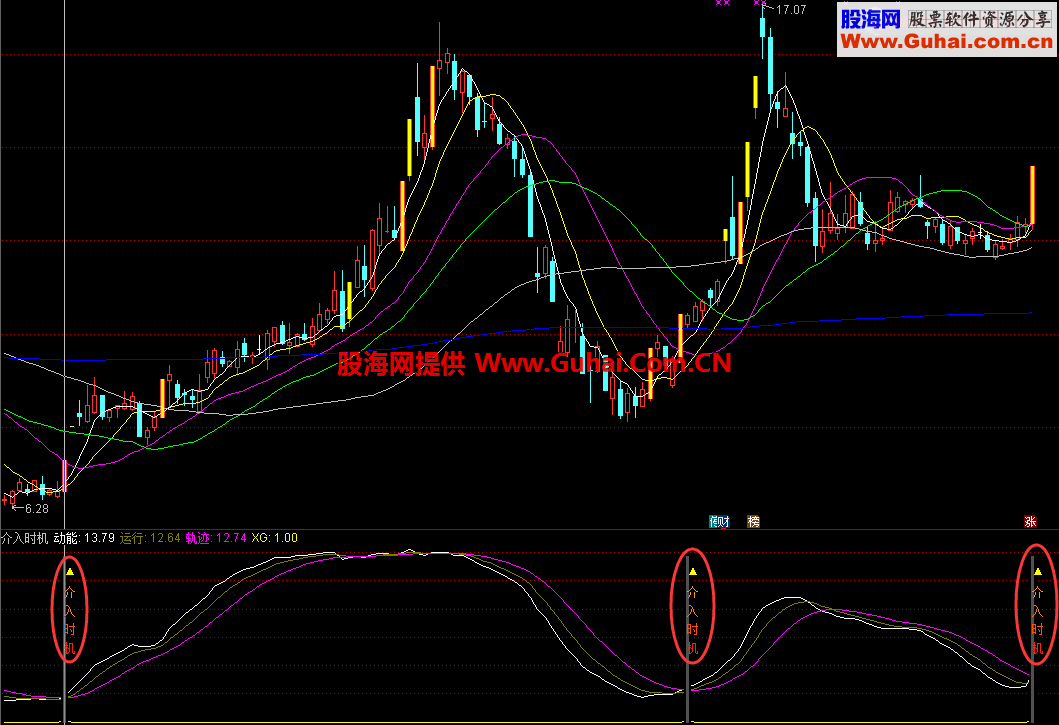Click the 6.28 low price label
This screenshot has width=1059, height=725.
pos(37,509)
